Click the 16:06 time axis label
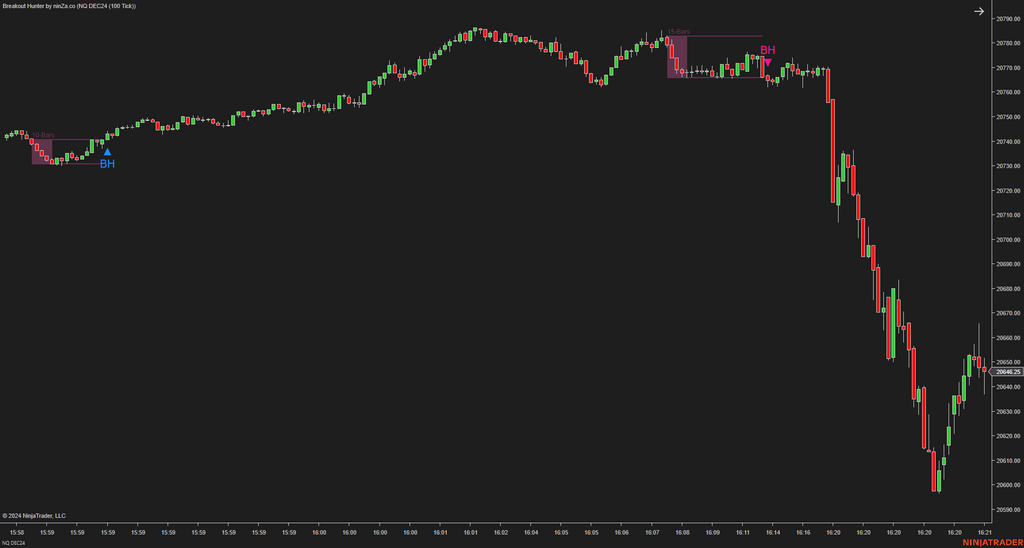Screen dimensions: 1024x548 [621, 532]
